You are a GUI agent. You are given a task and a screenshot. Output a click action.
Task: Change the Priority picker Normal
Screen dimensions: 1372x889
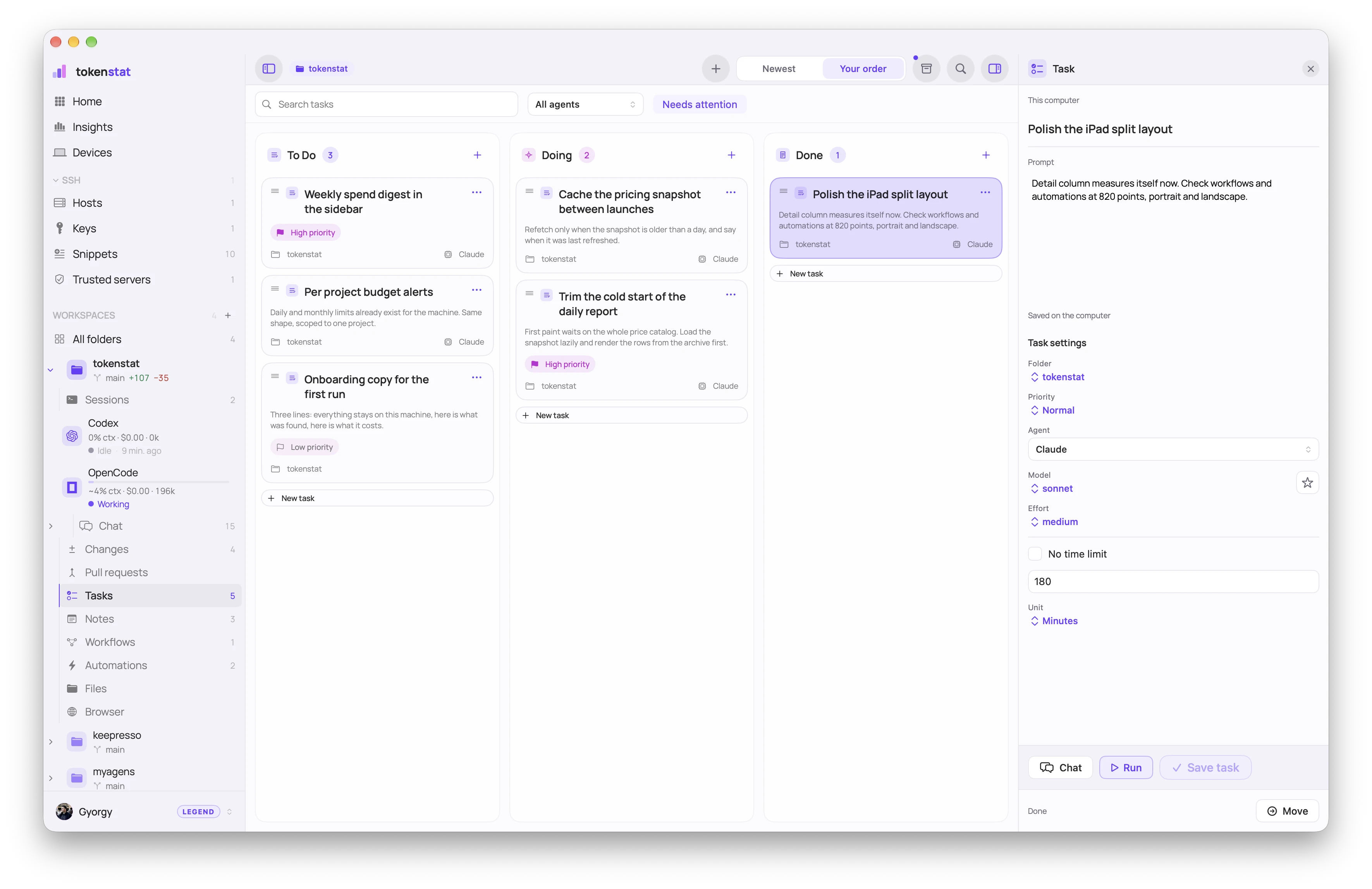(1052, 410)
